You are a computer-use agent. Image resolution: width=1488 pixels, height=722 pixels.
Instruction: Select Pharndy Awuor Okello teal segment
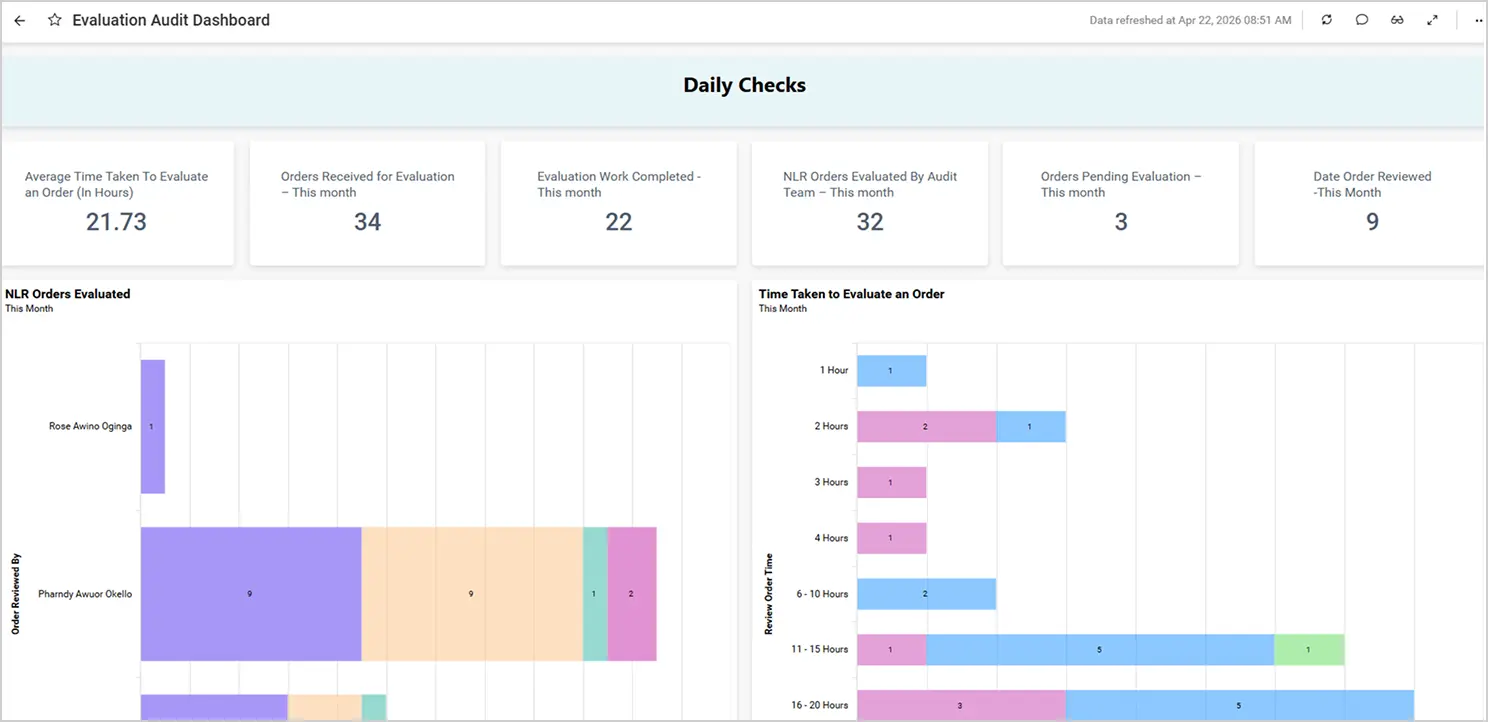(595, 594)
